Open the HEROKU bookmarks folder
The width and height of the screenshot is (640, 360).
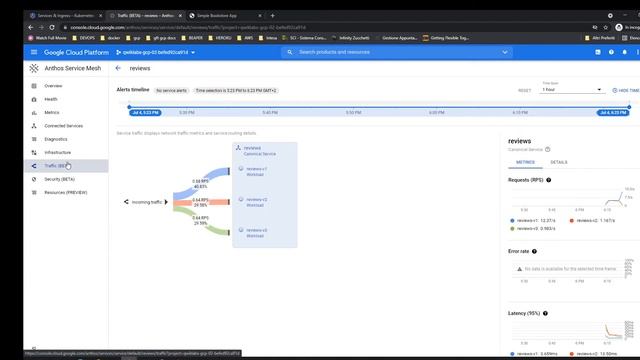(220, 38)
